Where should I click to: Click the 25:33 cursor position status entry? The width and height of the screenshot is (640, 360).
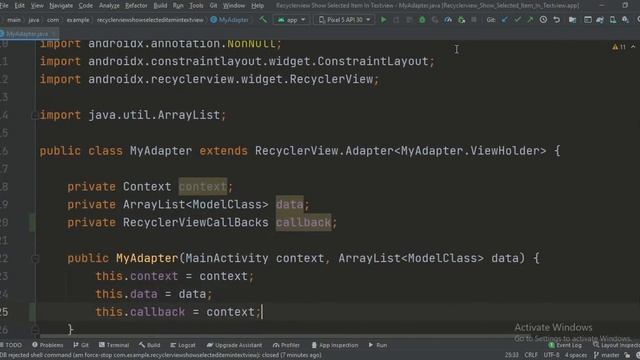[511, 355]
